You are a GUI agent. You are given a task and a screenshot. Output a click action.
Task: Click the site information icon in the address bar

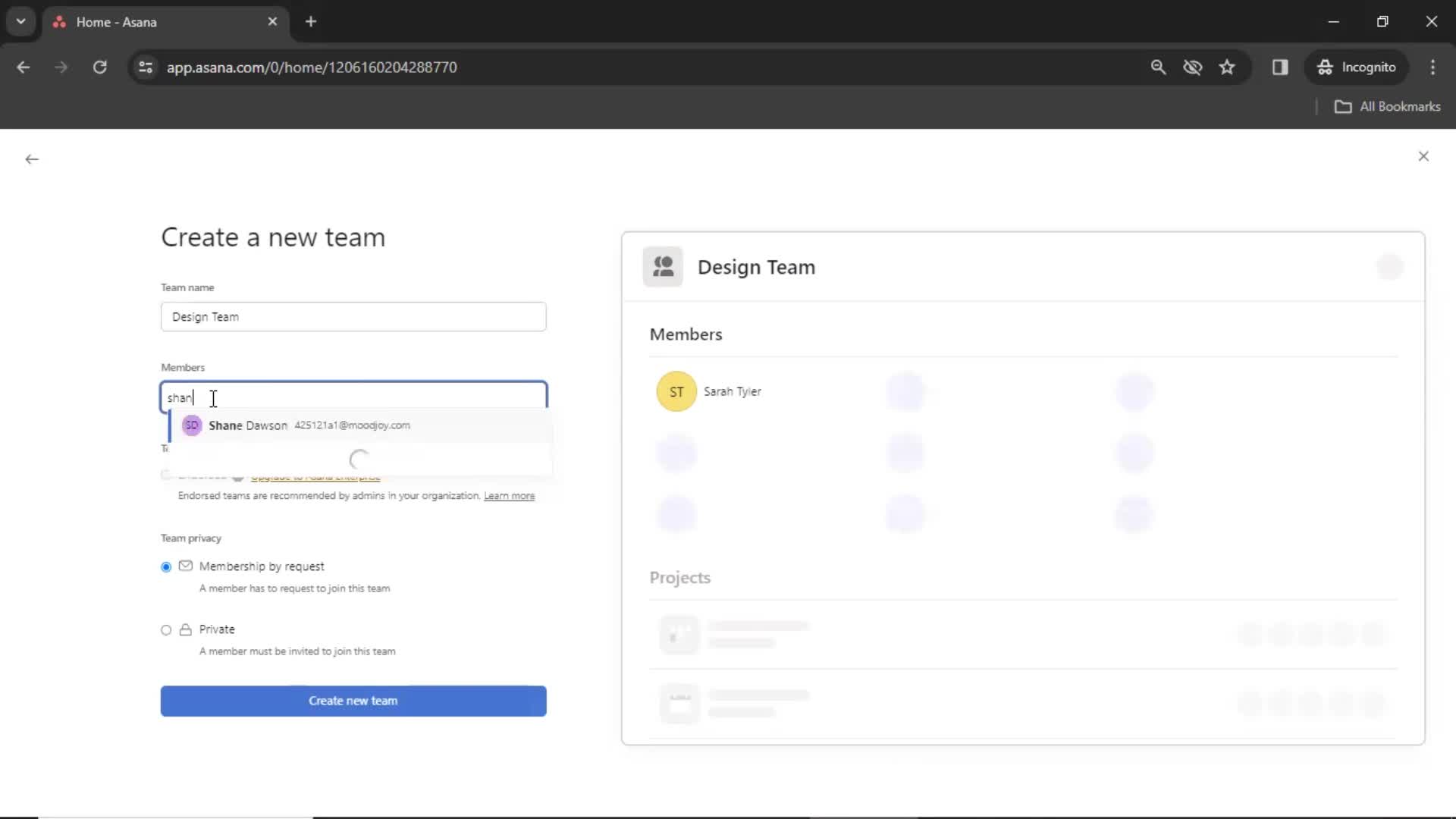click(x=146, y=67)
